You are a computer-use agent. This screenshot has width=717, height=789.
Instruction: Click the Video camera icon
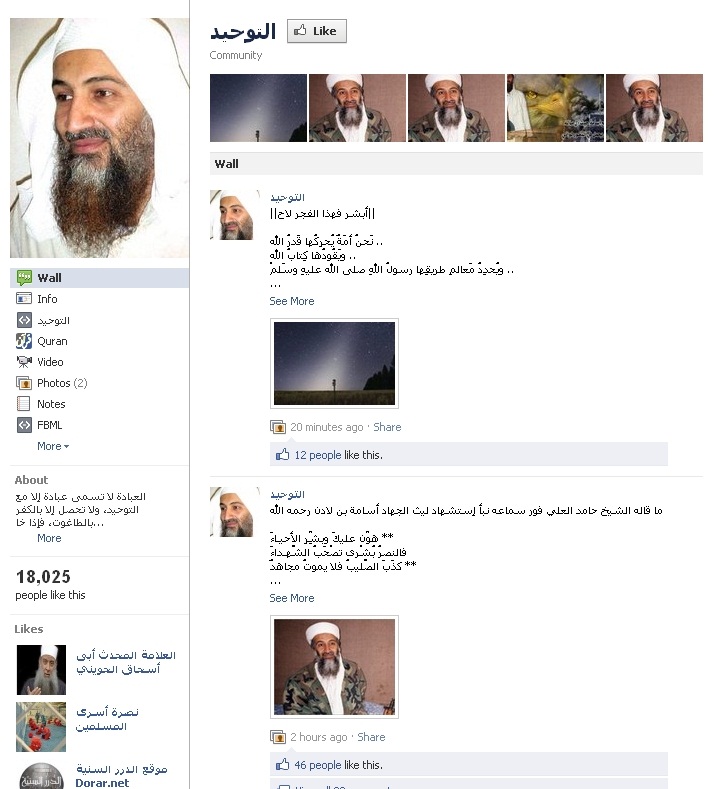pos(24,362)
